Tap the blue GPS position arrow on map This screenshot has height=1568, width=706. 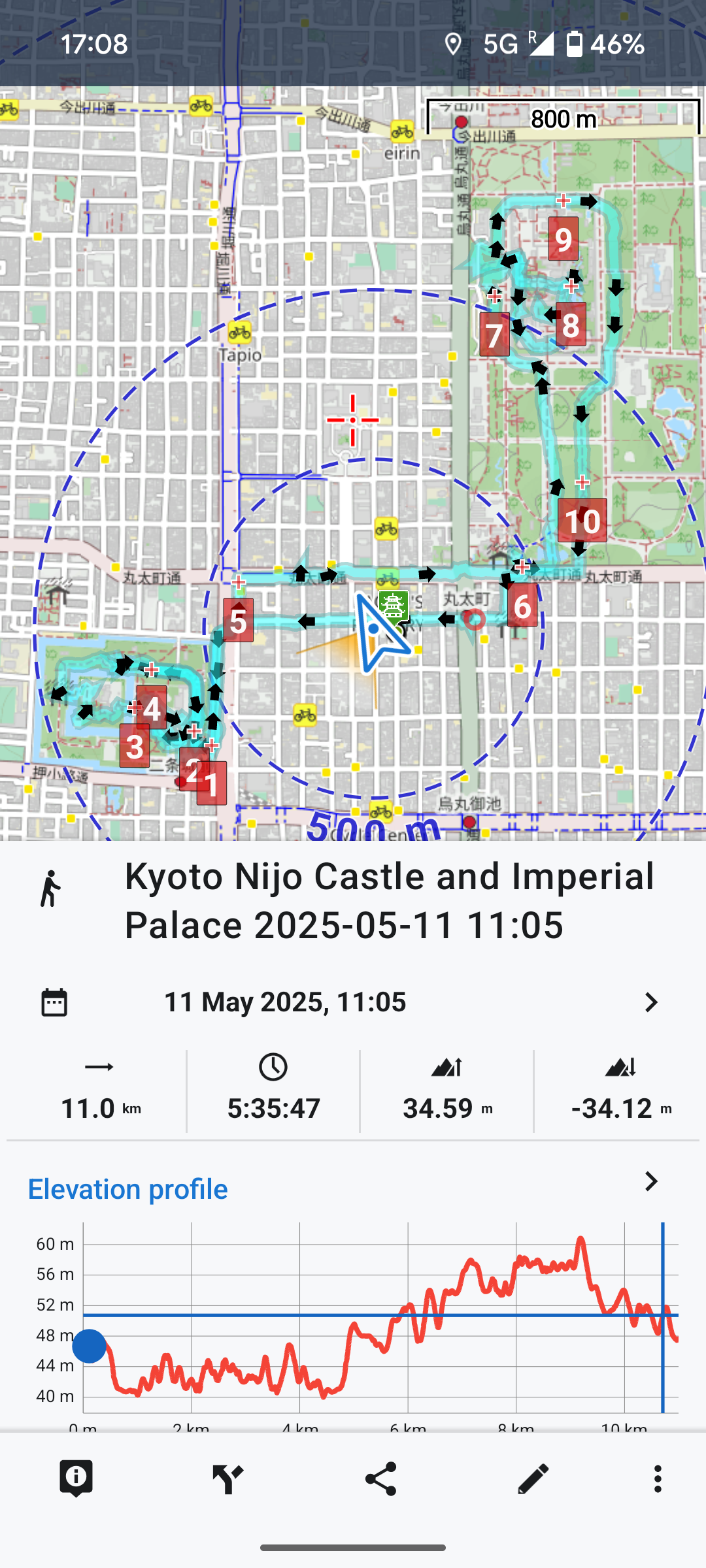[378, 631]
